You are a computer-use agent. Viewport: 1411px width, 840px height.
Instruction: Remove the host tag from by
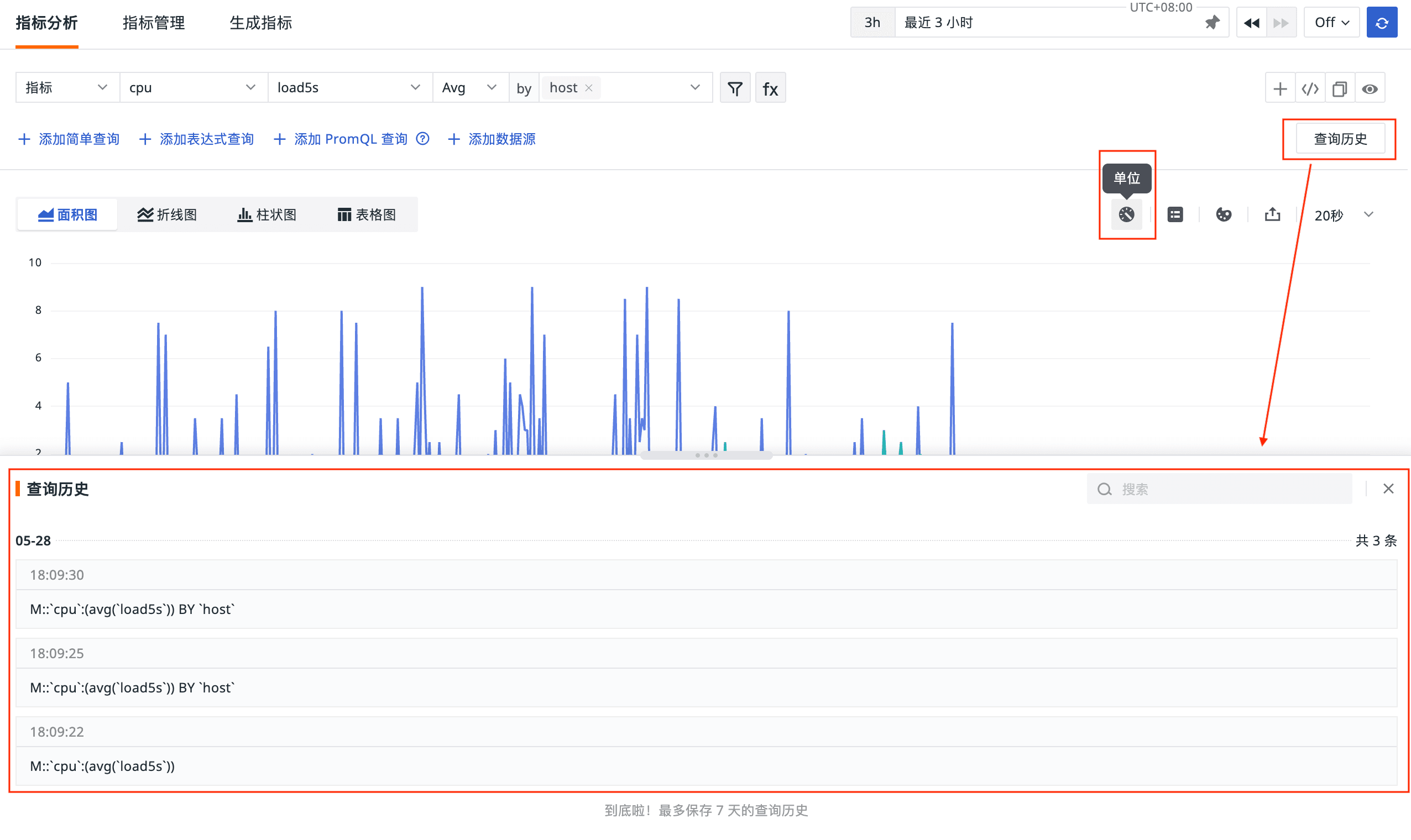589,88
